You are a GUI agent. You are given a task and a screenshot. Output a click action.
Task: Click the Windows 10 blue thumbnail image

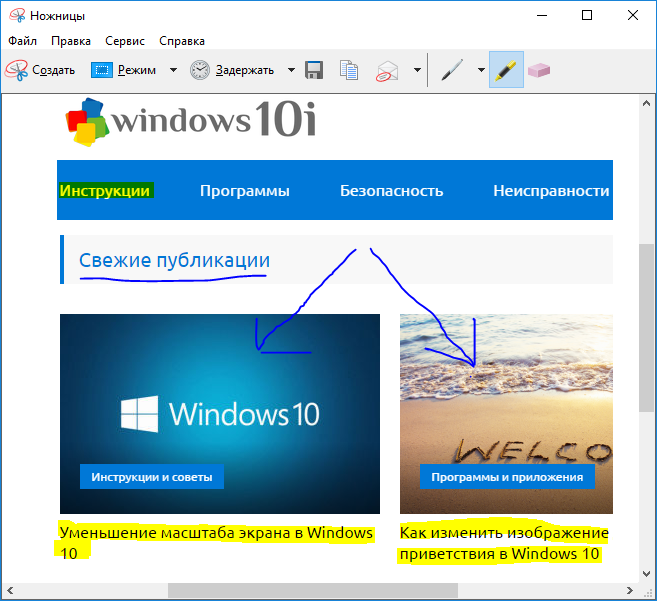click(x=219, y=414)
